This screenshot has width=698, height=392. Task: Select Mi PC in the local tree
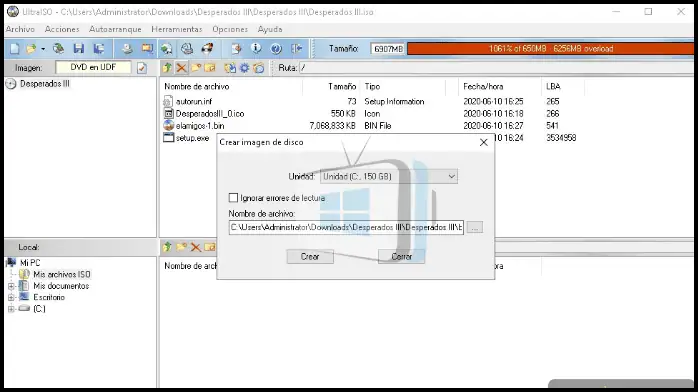click(30, 263)
